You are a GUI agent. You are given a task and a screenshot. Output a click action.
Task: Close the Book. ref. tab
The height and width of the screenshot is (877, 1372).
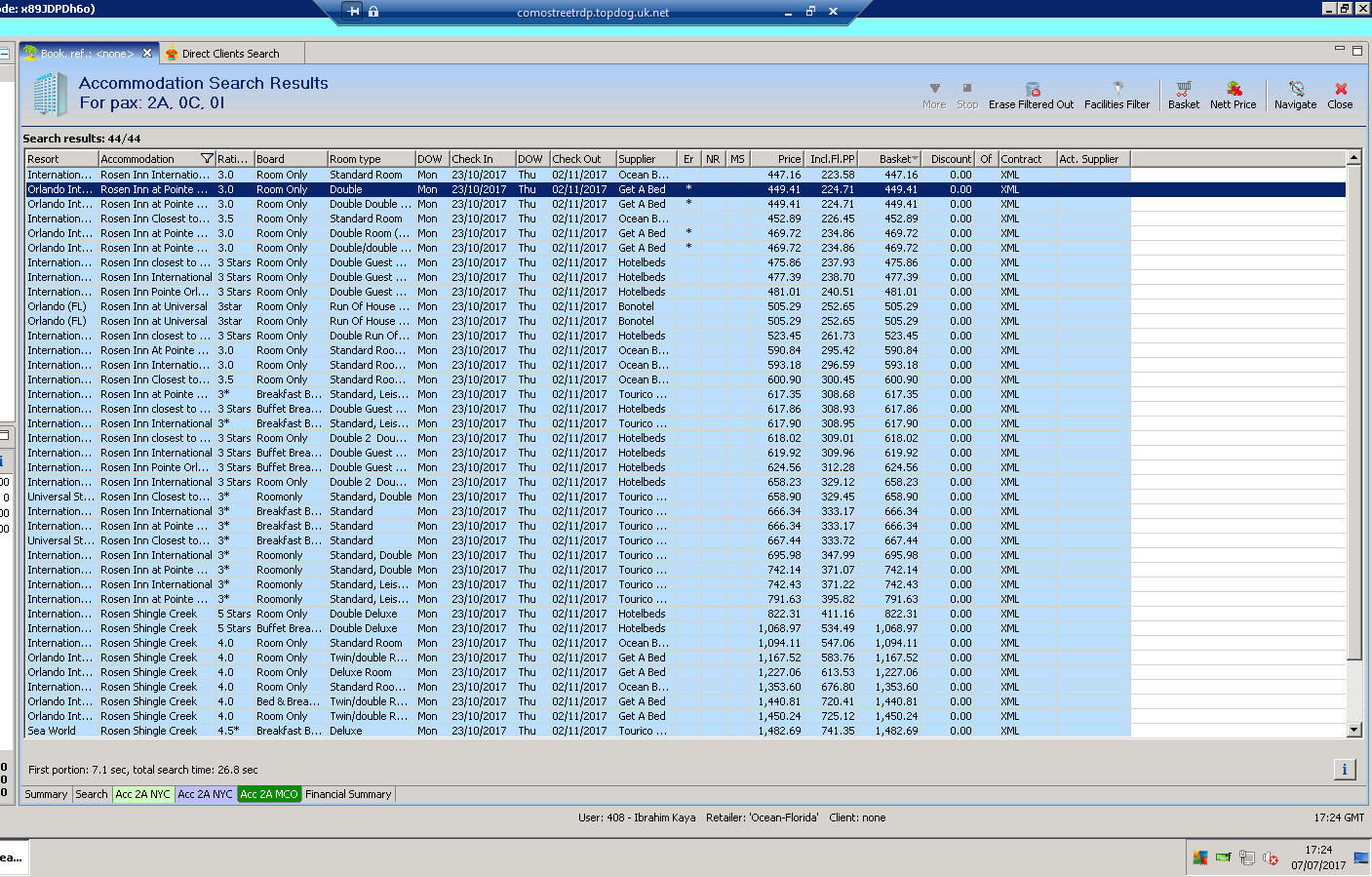[147, 53]
